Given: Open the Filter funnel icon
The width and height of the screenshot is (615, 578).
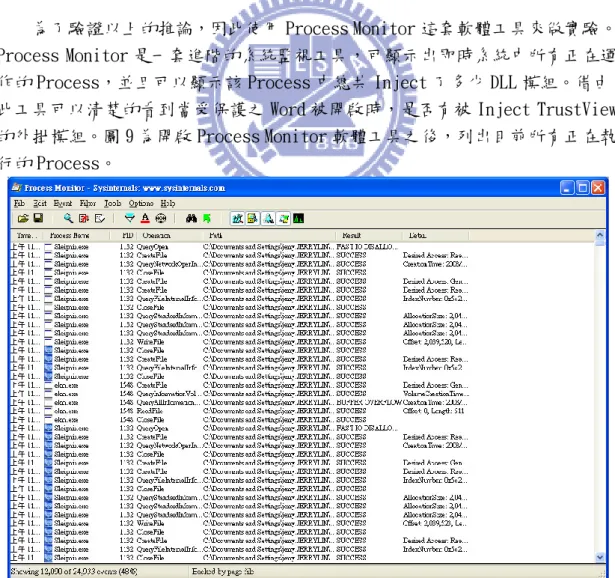Looking at the screenshot, I should point(129,218).
